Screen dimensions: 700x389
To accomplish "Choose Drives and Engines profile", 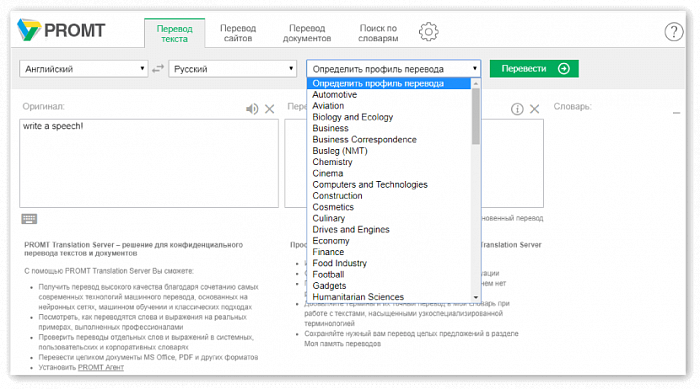I will (x=389, y=230).
